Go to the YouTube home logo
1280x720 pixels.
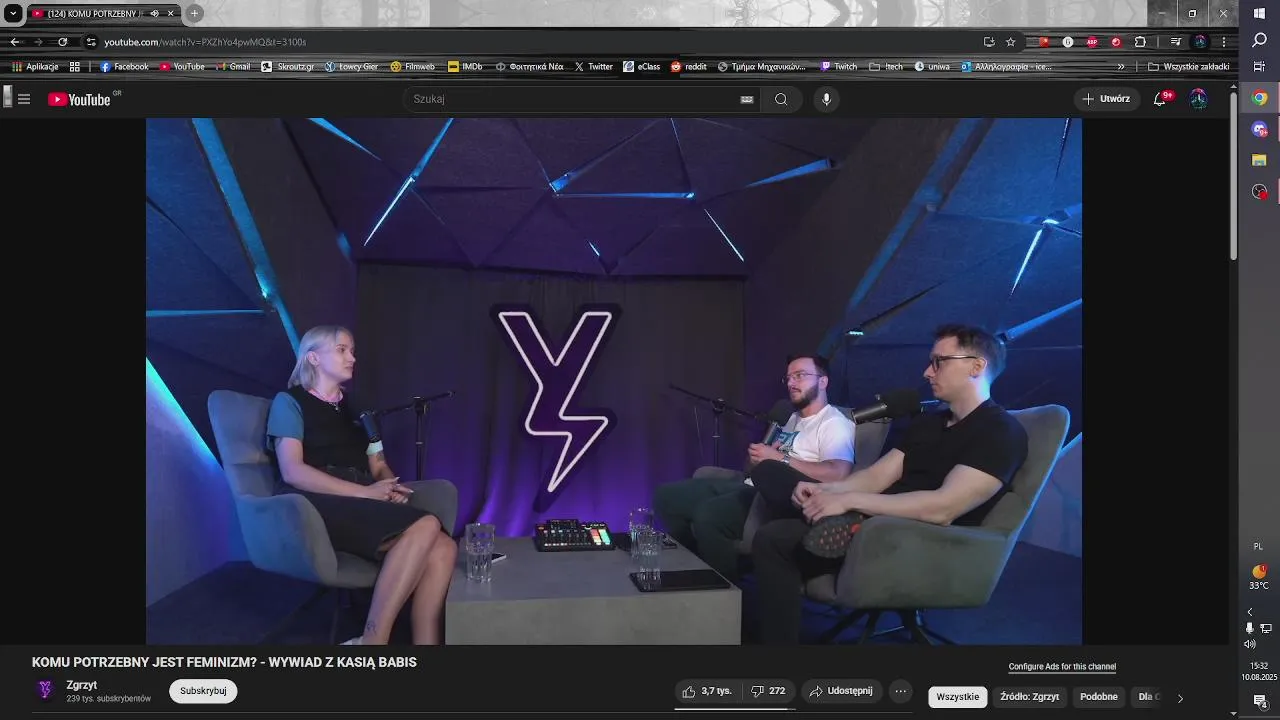click(79, 99)
